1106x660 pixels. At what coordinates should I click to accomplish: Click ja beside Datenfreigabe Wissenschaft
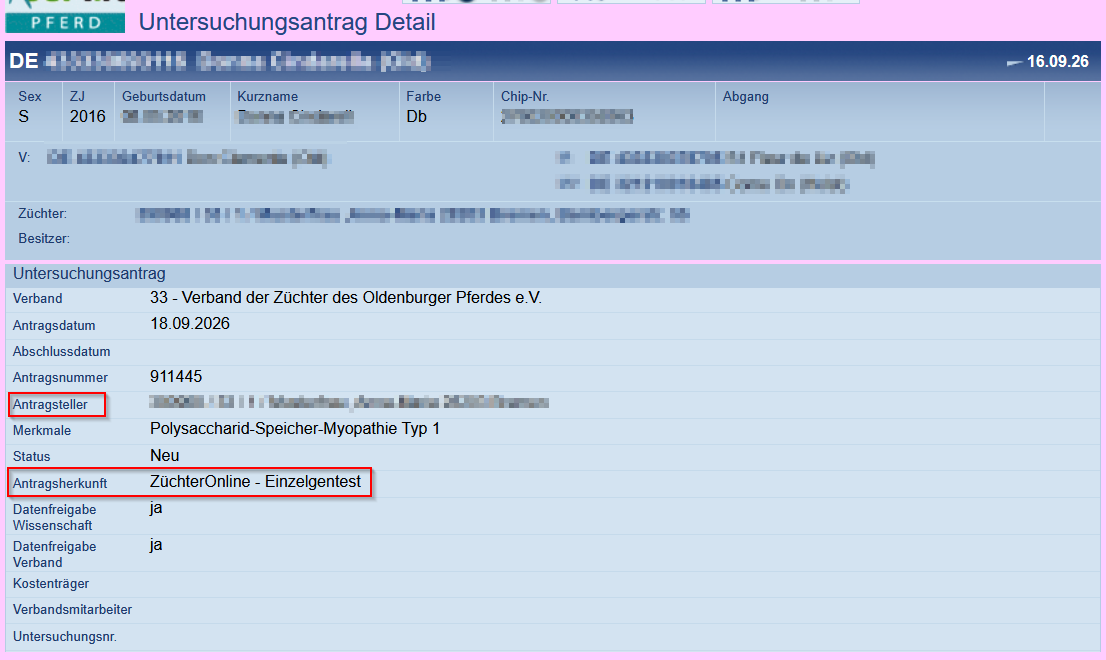tap(156, 508)
